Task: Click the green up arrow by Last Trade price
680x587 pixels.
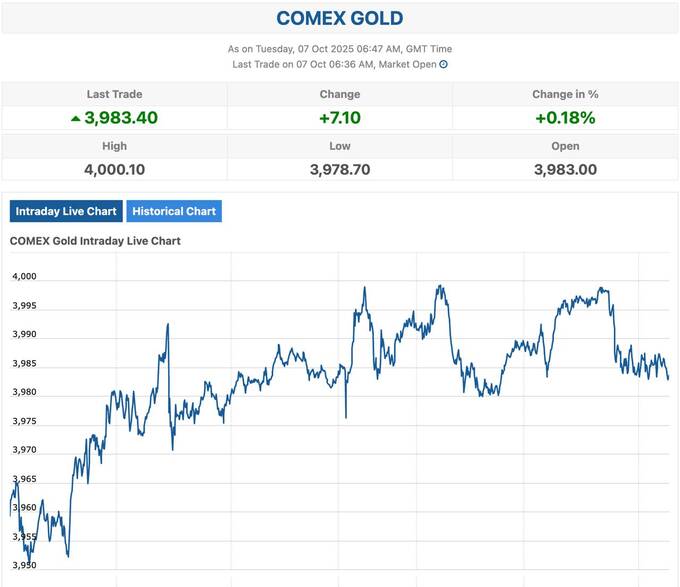Action: point(75,118)
